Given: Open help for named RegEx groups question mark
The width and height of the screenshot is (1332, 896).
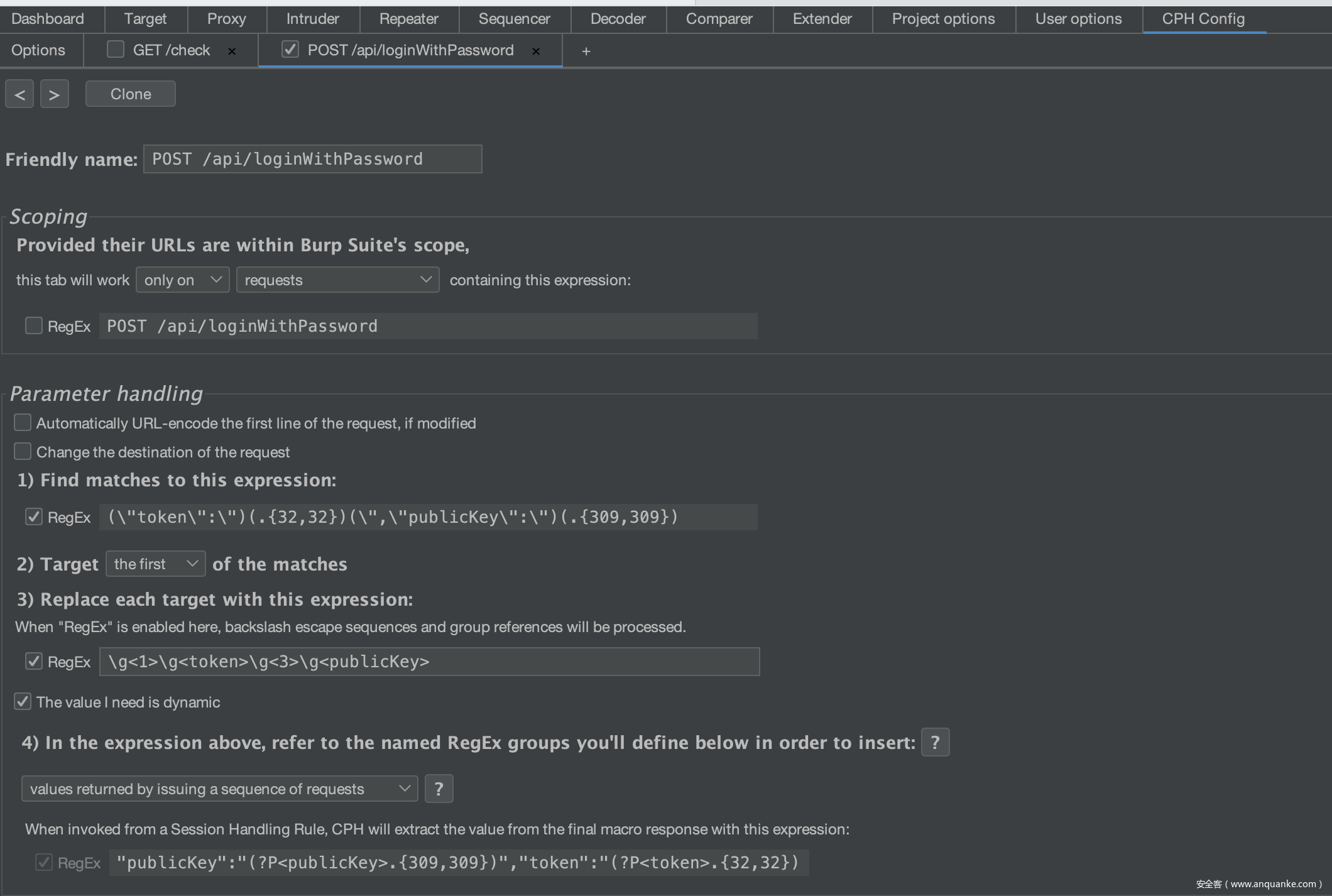Looking at the screenshot, I should [x=935, y=743].
